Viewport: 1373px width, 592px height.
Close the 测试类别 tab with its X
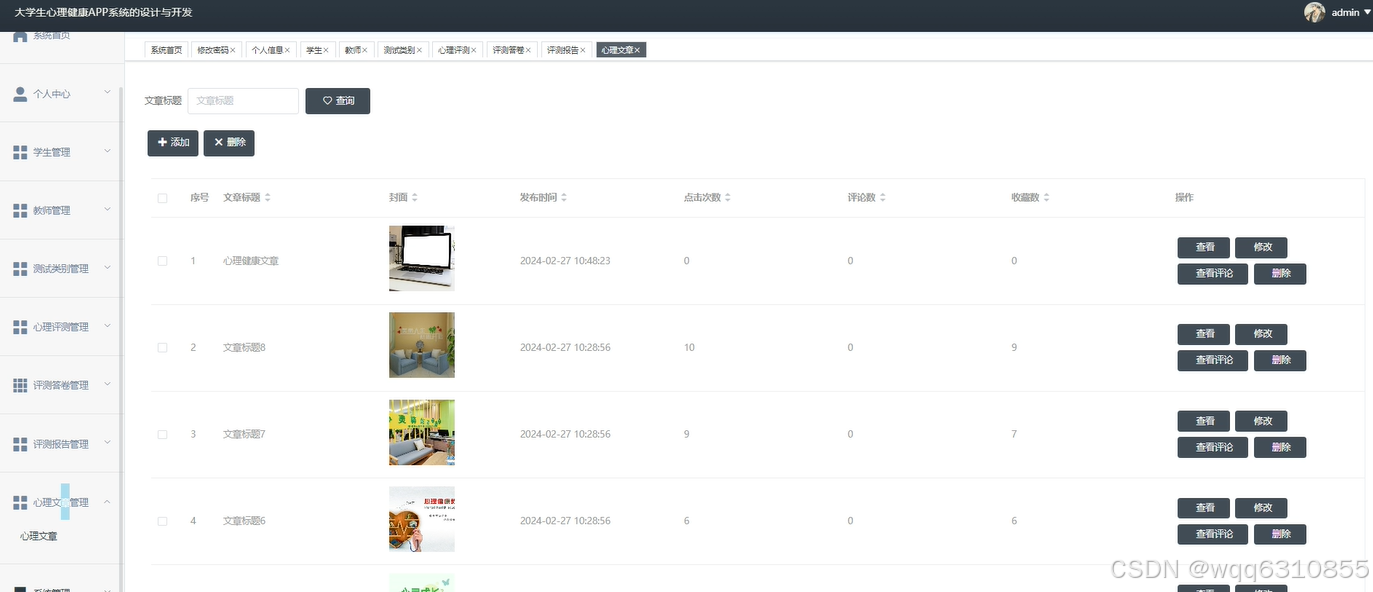[419, 50]
